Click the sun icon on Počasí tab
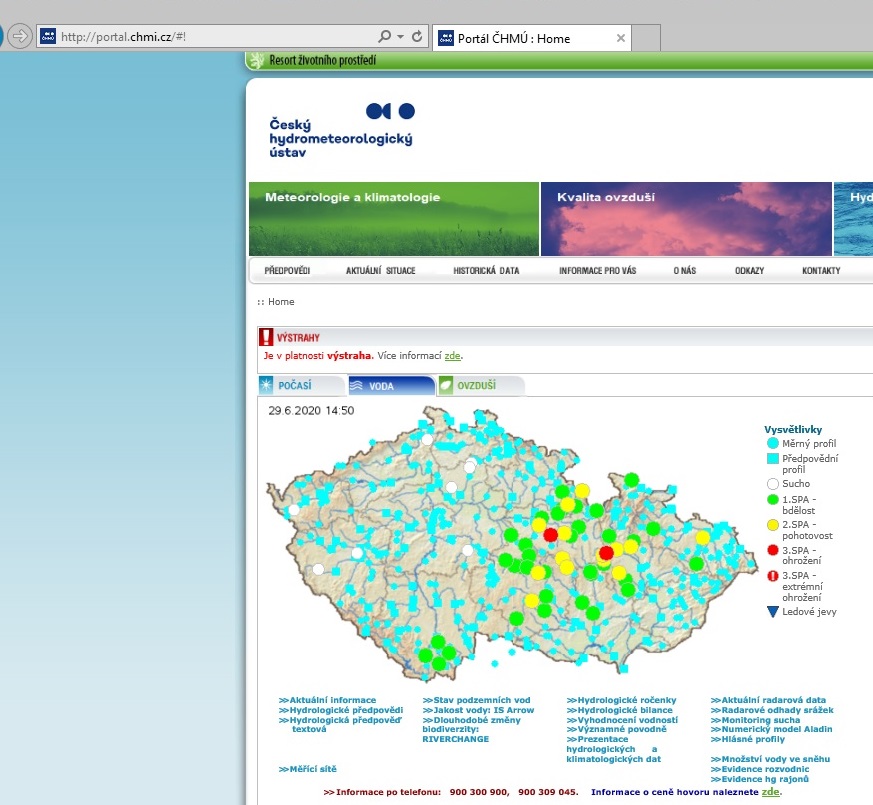Viewport: 873px width, 805px height. point(267,385)
